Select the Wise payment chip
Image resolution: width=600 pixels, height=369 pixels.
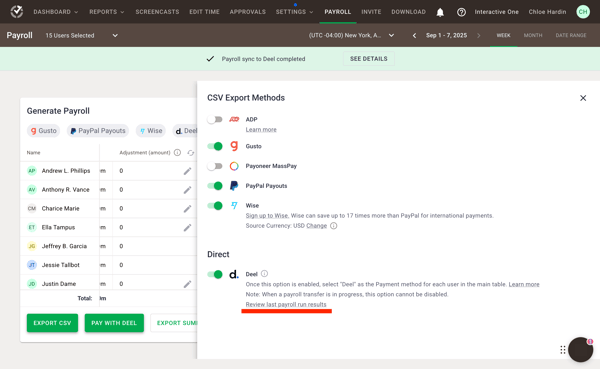pos(151,131)
